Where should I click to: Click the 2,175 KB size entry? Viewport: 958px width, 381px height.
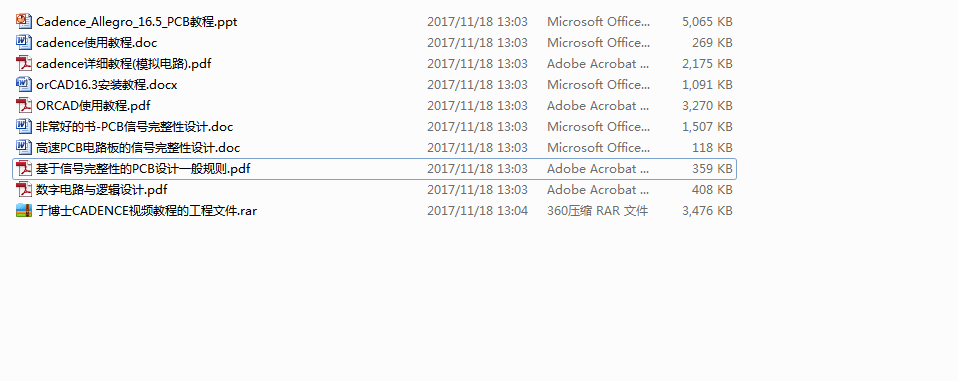(707, 64)
